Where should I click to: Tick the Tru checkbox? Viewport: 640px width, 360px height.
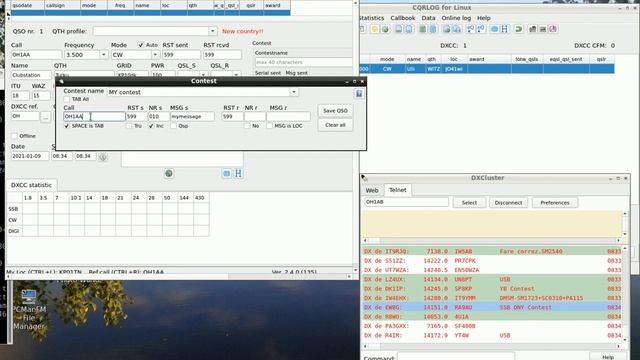129,126
